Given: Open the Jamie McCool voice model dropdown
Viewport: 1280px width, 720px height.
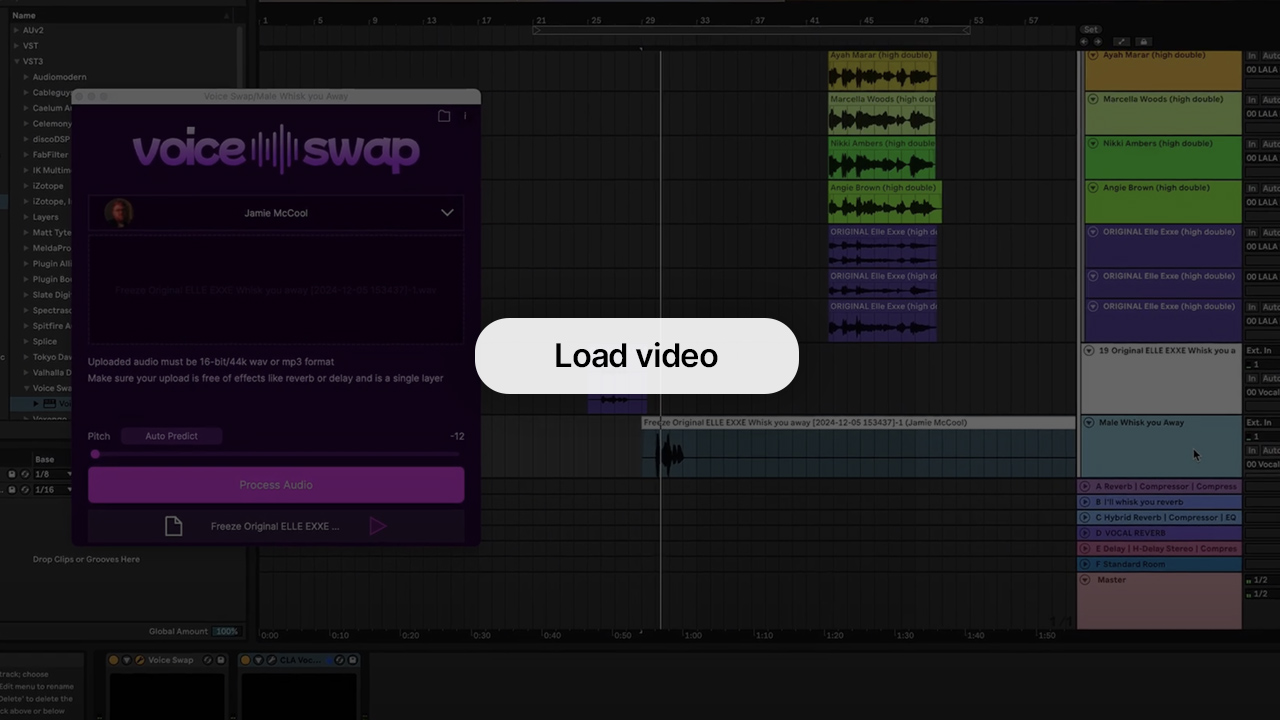Looking at the screenshot, I should (x=276, y=213).
